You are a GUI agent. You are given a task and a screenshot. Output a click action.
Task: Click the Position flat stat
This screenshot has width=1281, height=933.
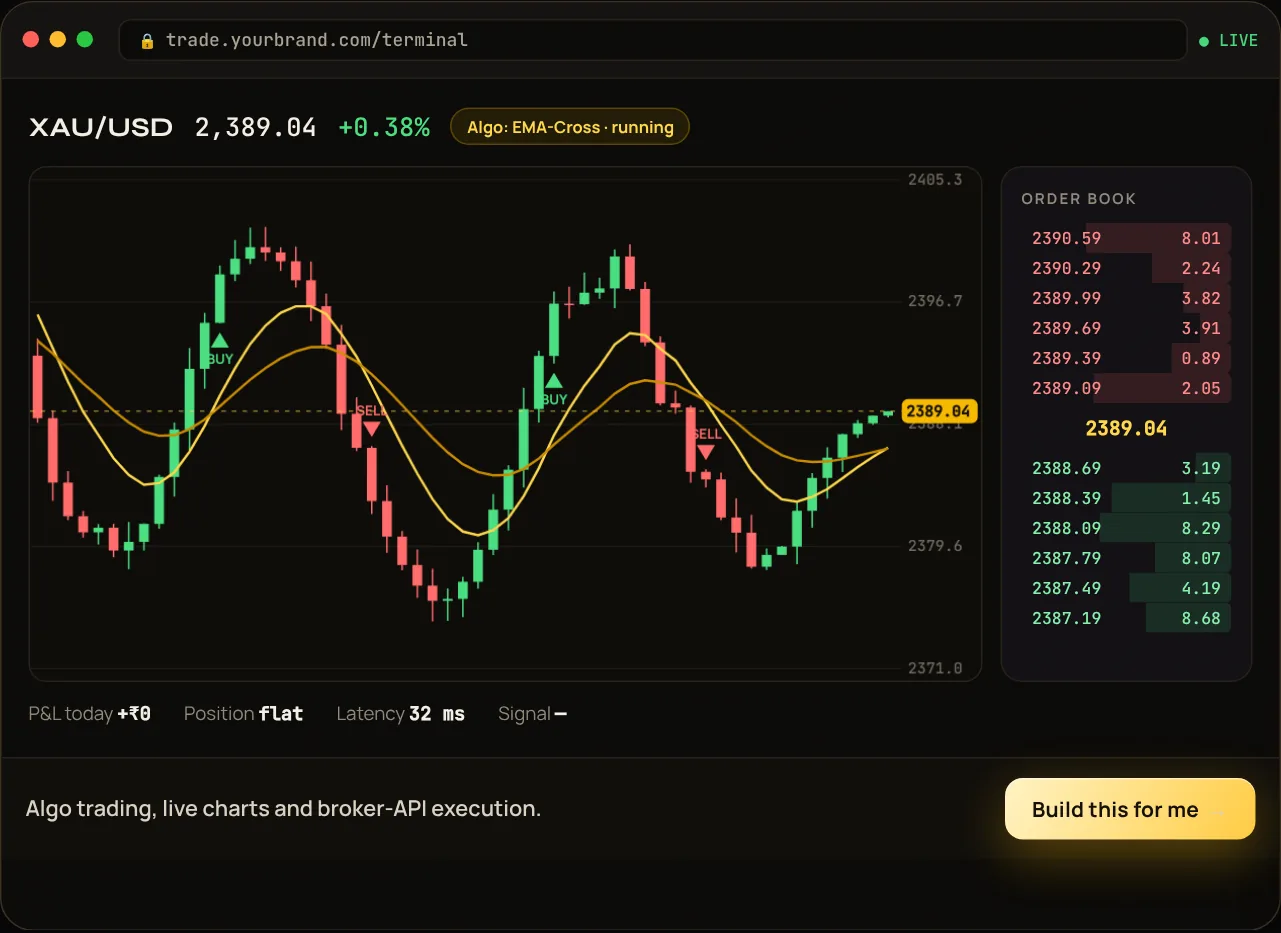coord(244,713)
